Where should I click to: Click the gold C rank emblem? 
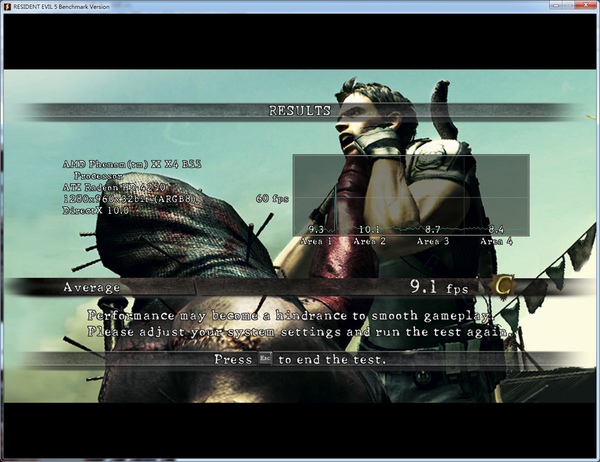coord(502,286)
